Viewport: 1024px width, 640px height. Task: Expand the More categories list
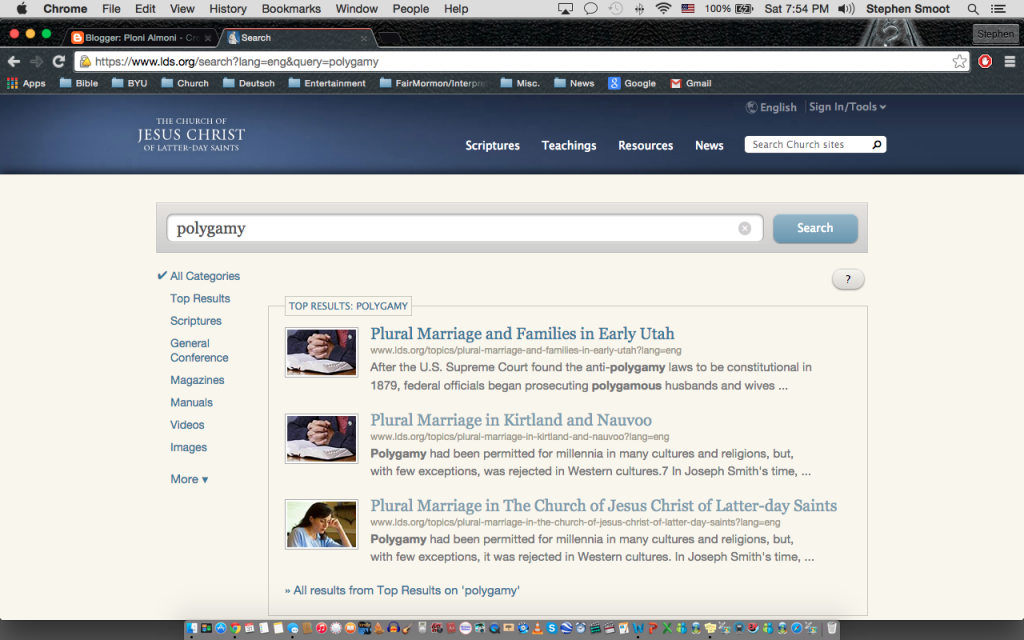[x=189, y=479]
